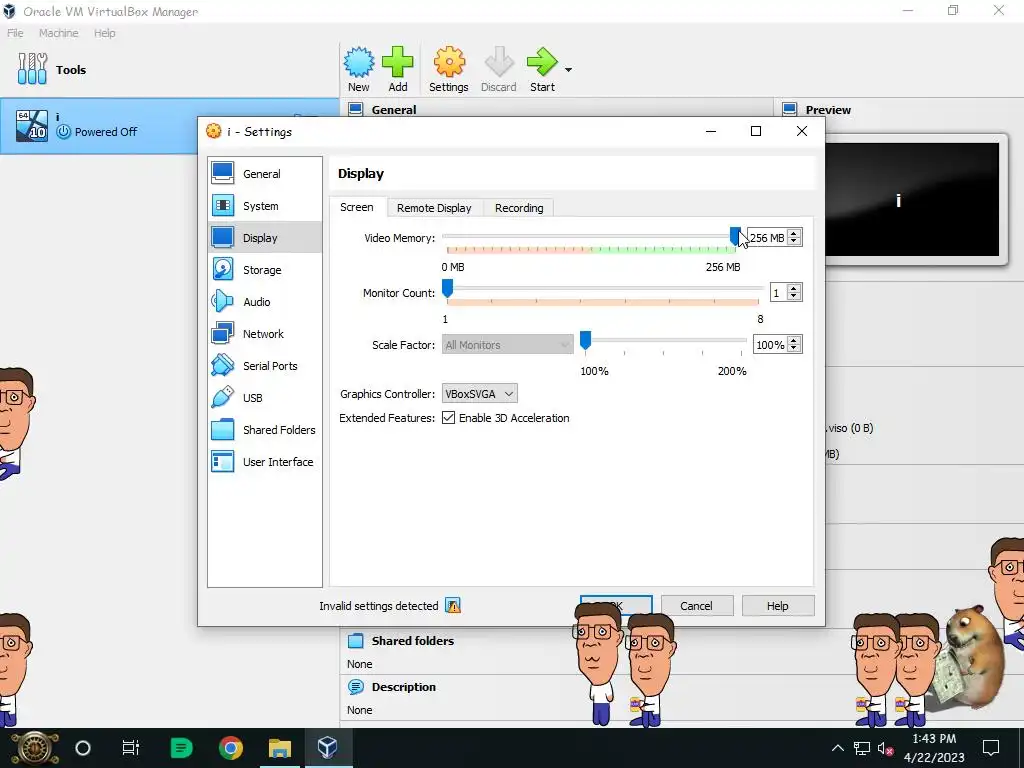Increase Scale Factor with up stepper
The height and width of the screenshot is (768, 1024).
pyautogui.click(x=794, y=340)
